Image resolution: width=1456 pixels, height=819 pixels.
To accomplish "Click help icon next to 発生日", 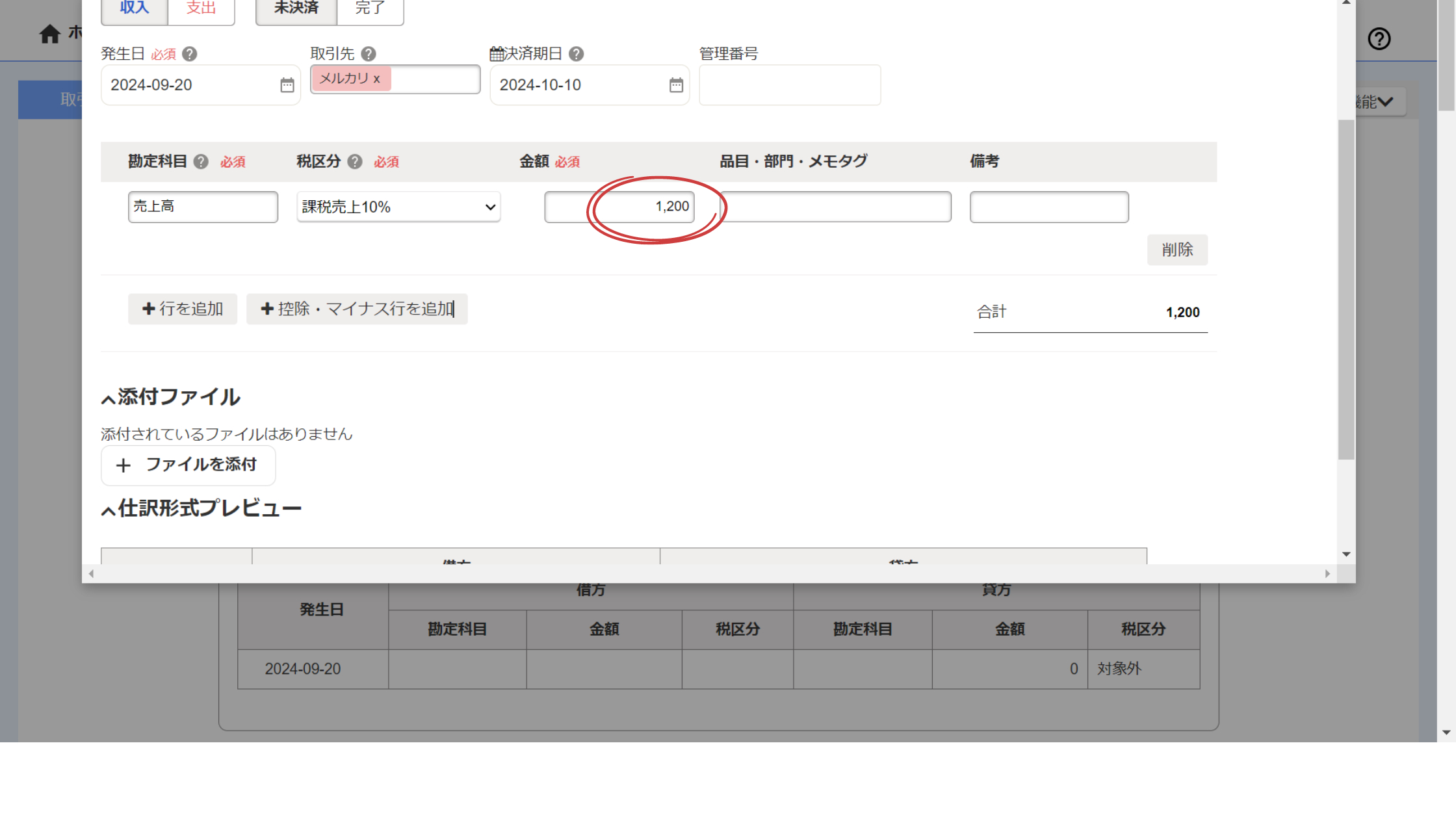I will tap(189, 54).
